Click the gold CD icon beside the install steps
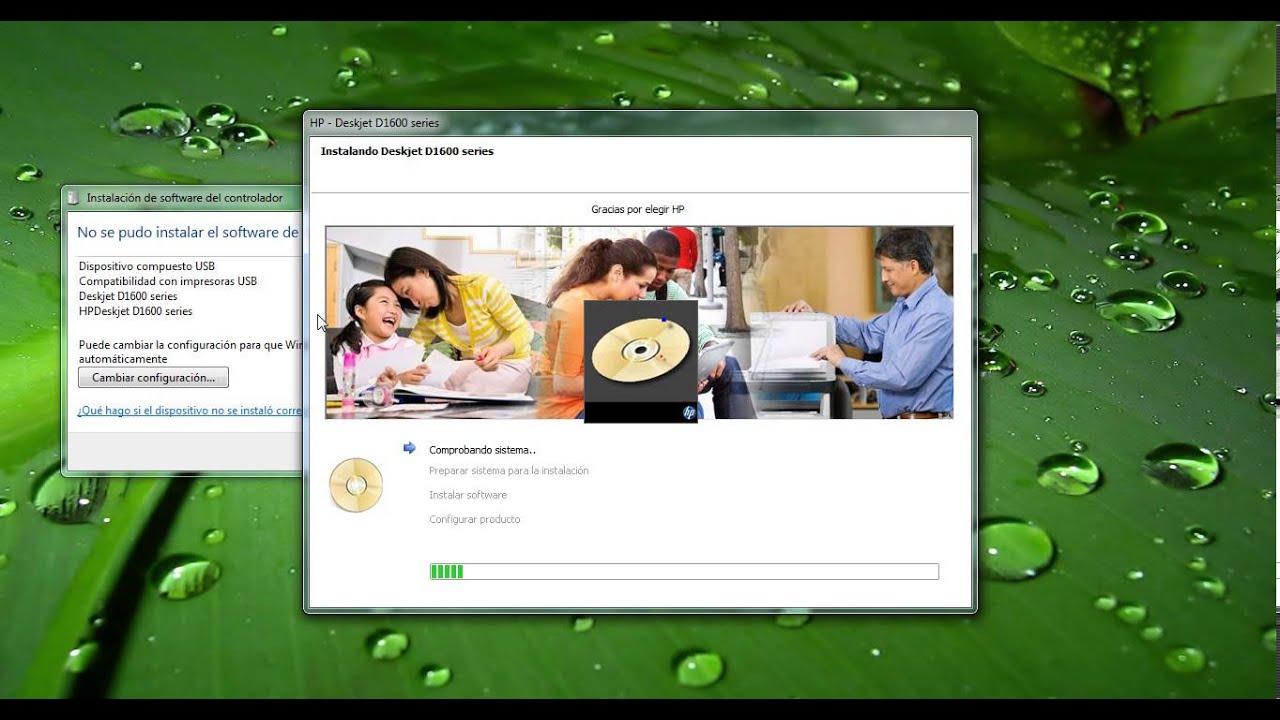This screenshot has width=1280, height=720. coord(356,485)
